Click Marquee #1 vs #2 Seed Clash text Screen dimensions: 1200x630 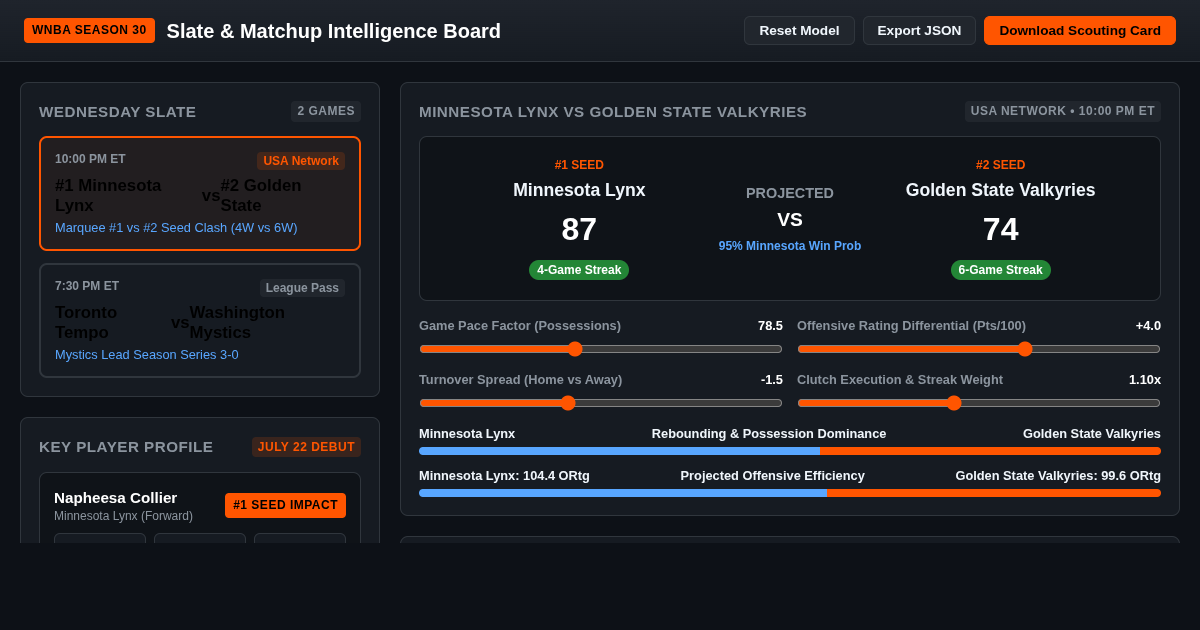click(176, 228)
